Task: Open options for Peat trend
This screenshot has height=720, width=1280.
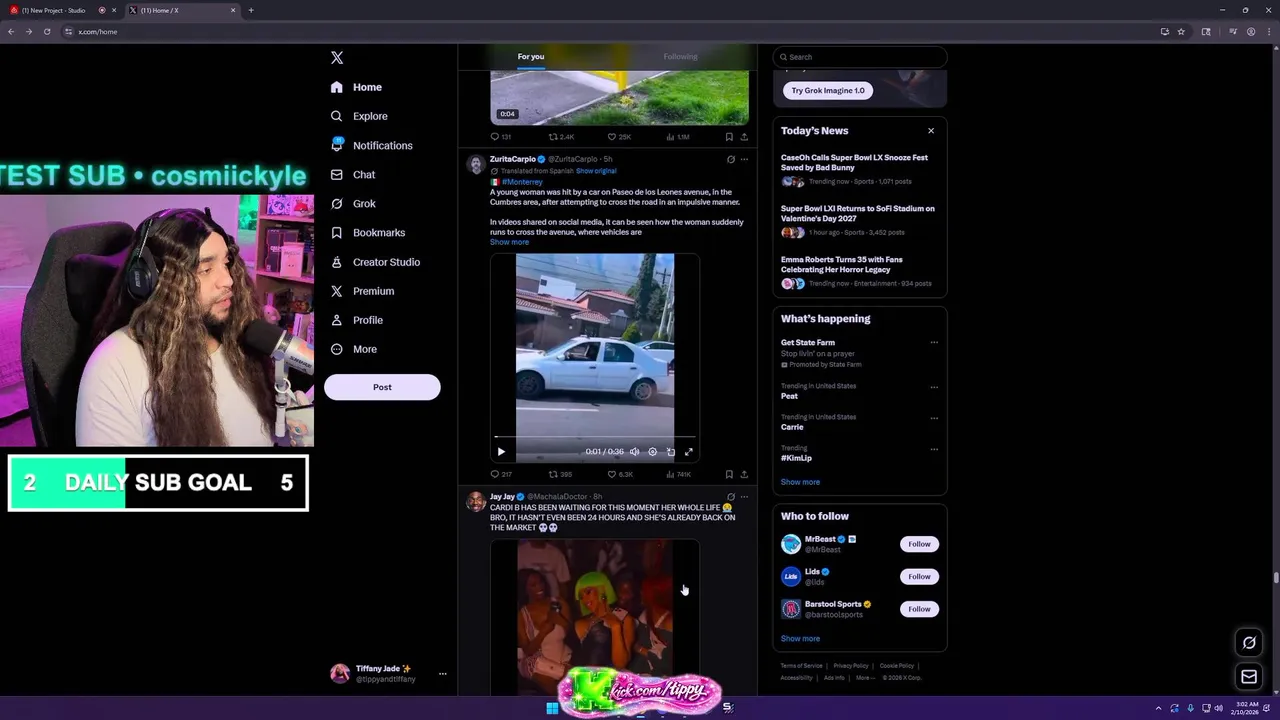Action: pos(934,387)
